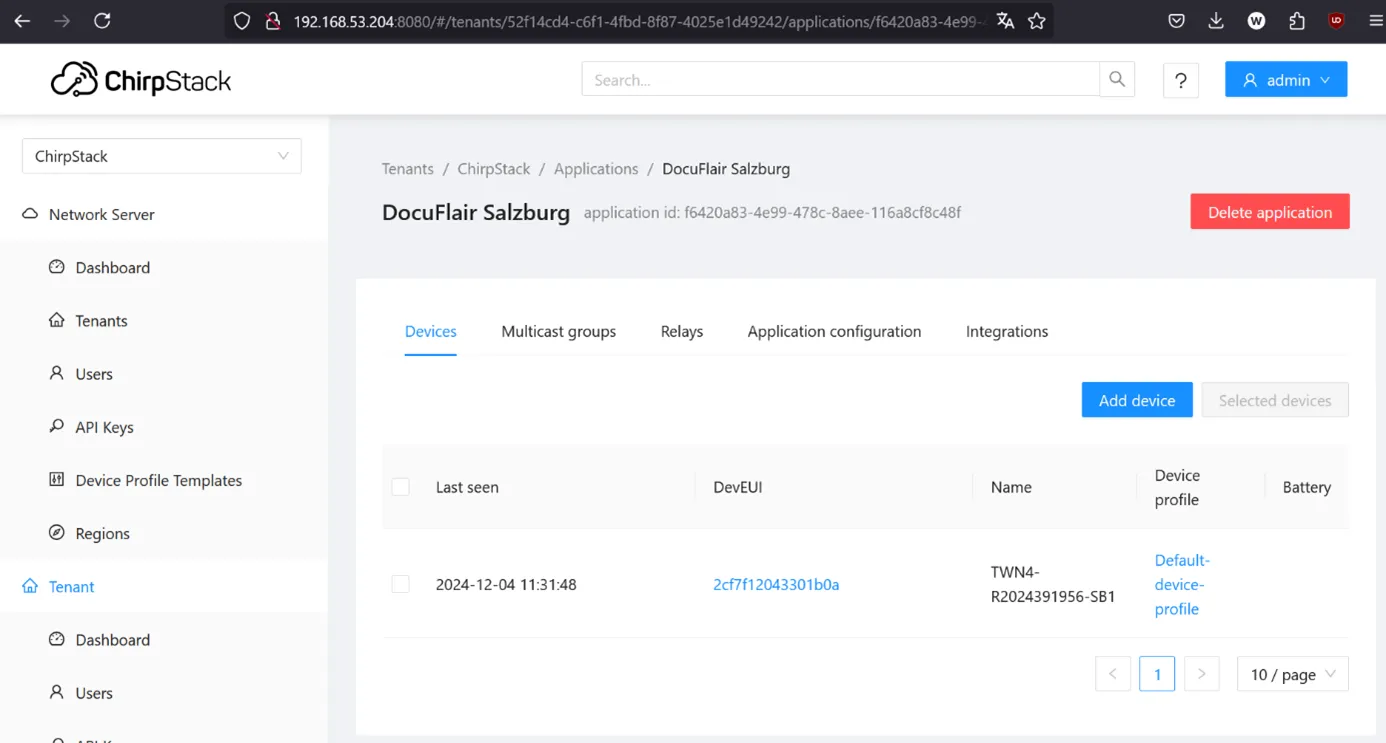Image resolution: width=1386 pixels, height=743 pixels.
Task: Focus the Search input field
Action: pyautogui.click(x=840, y=80)
